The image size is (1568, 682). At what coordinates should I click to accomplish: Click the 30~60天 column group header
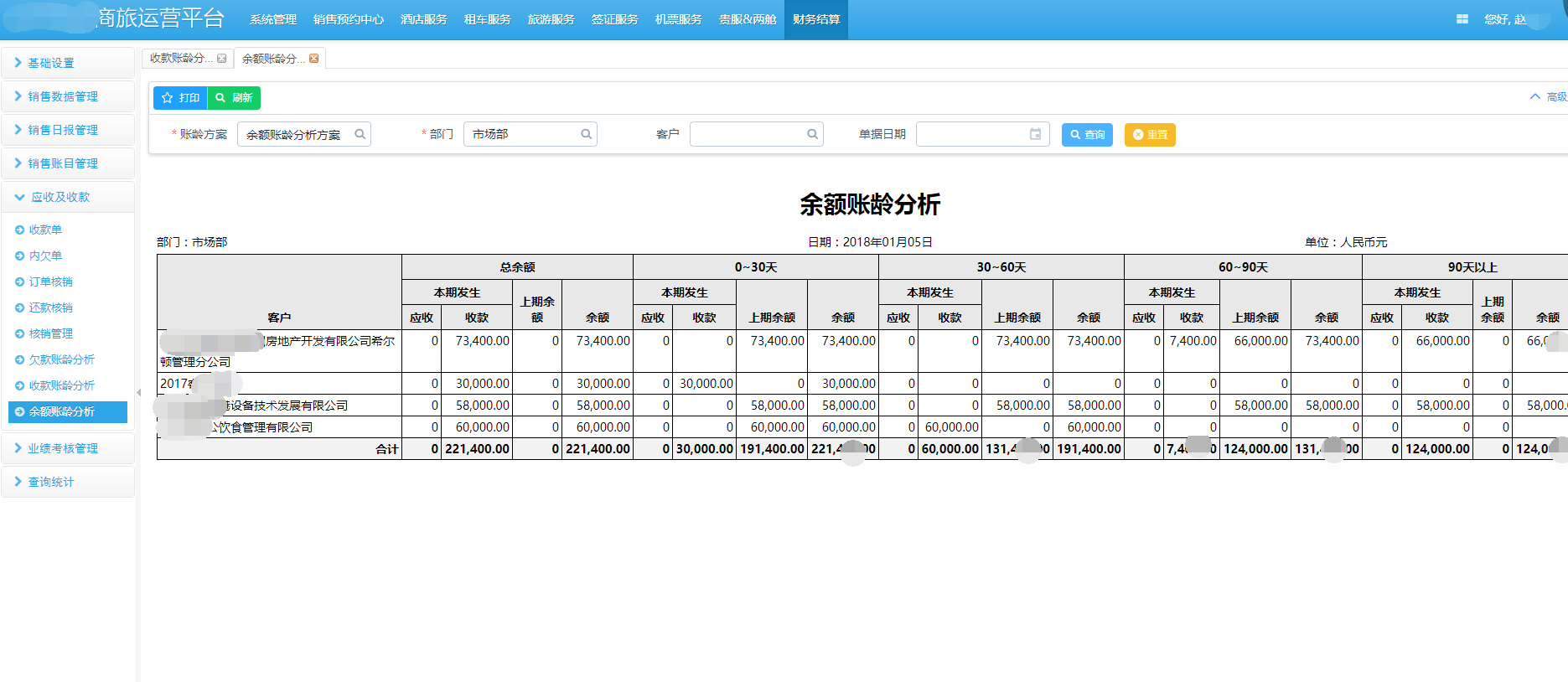point(1001,267)
